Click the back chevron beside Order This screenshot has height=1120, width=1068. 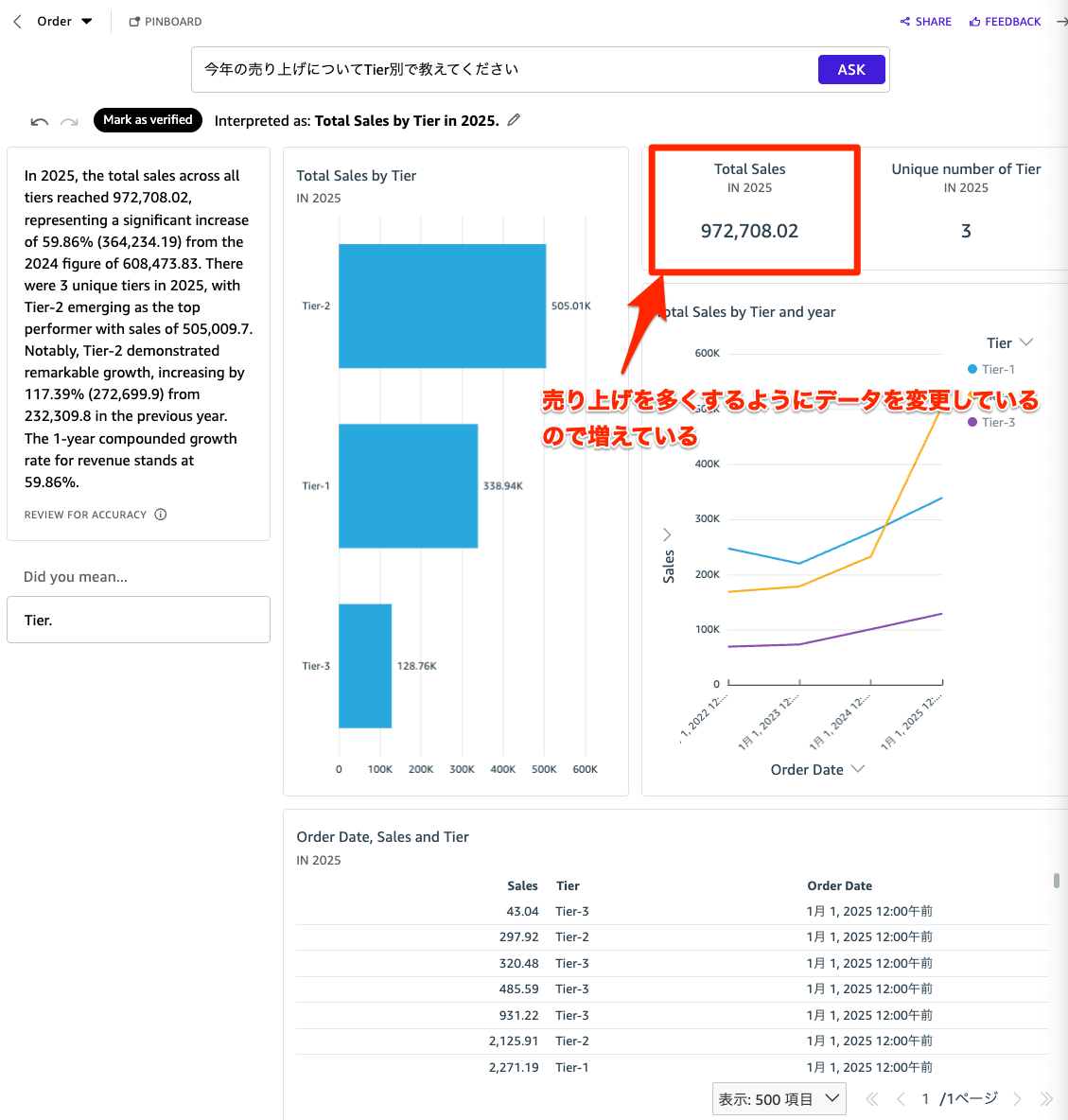(x=15, y=21)
